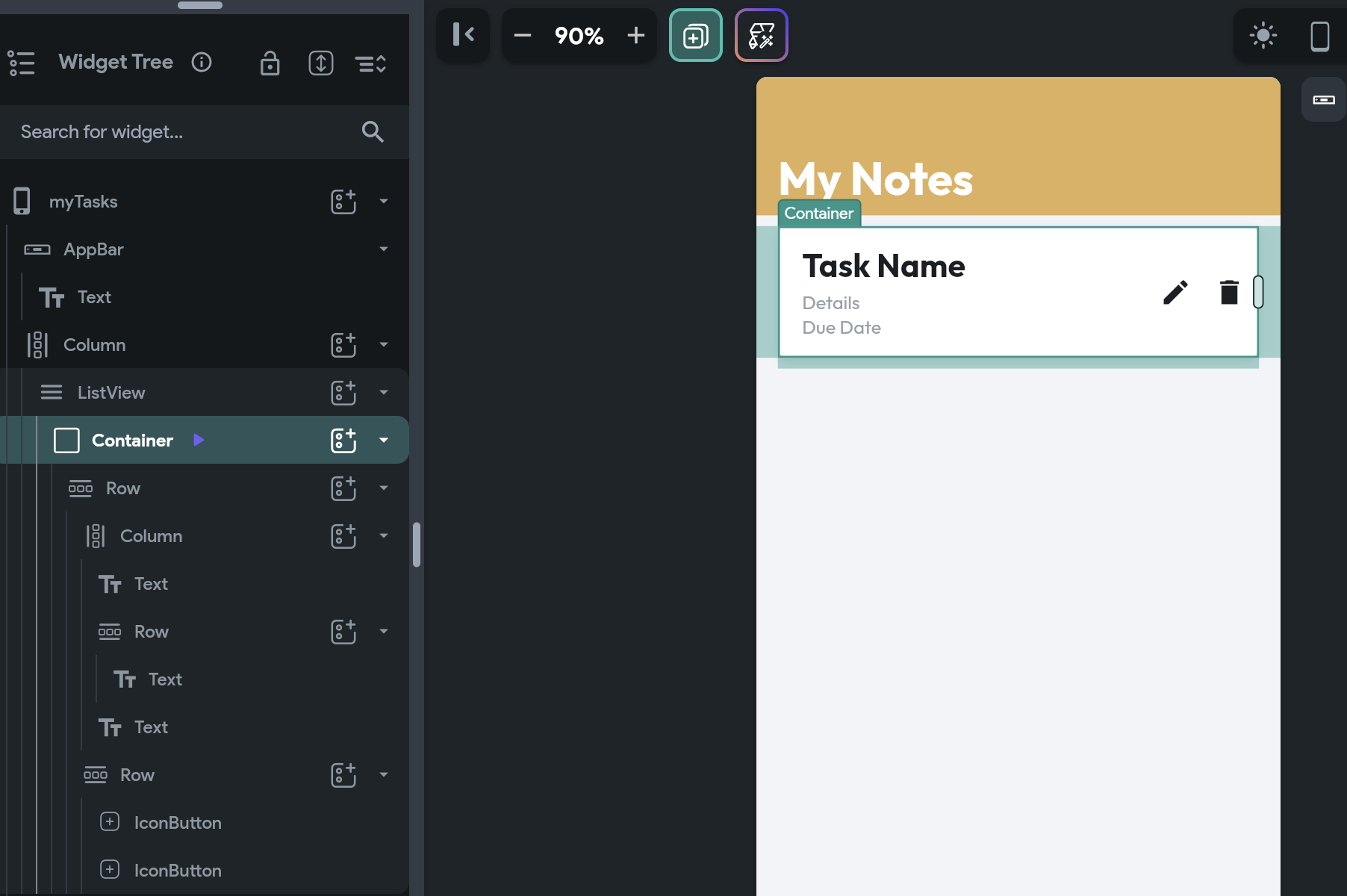Image resolution: width=1347 pixels, height=896 pixels.
Task: Select the top-level Column item
Action: click(205, 344)
